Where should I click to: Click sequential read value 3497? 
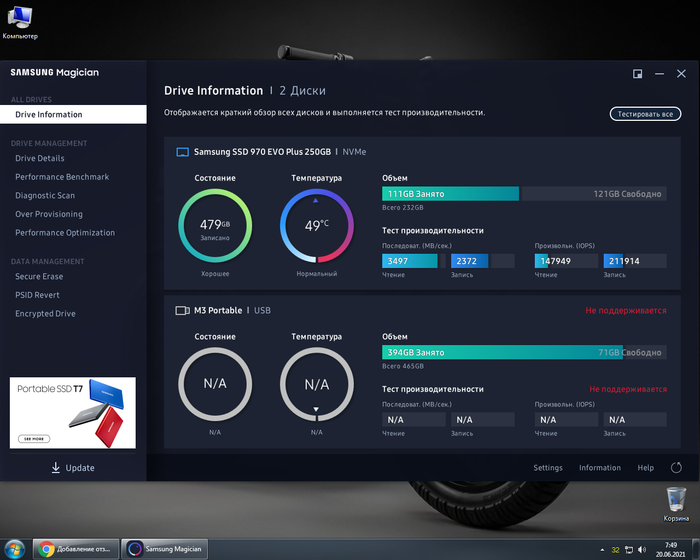[x=414, y=261]
